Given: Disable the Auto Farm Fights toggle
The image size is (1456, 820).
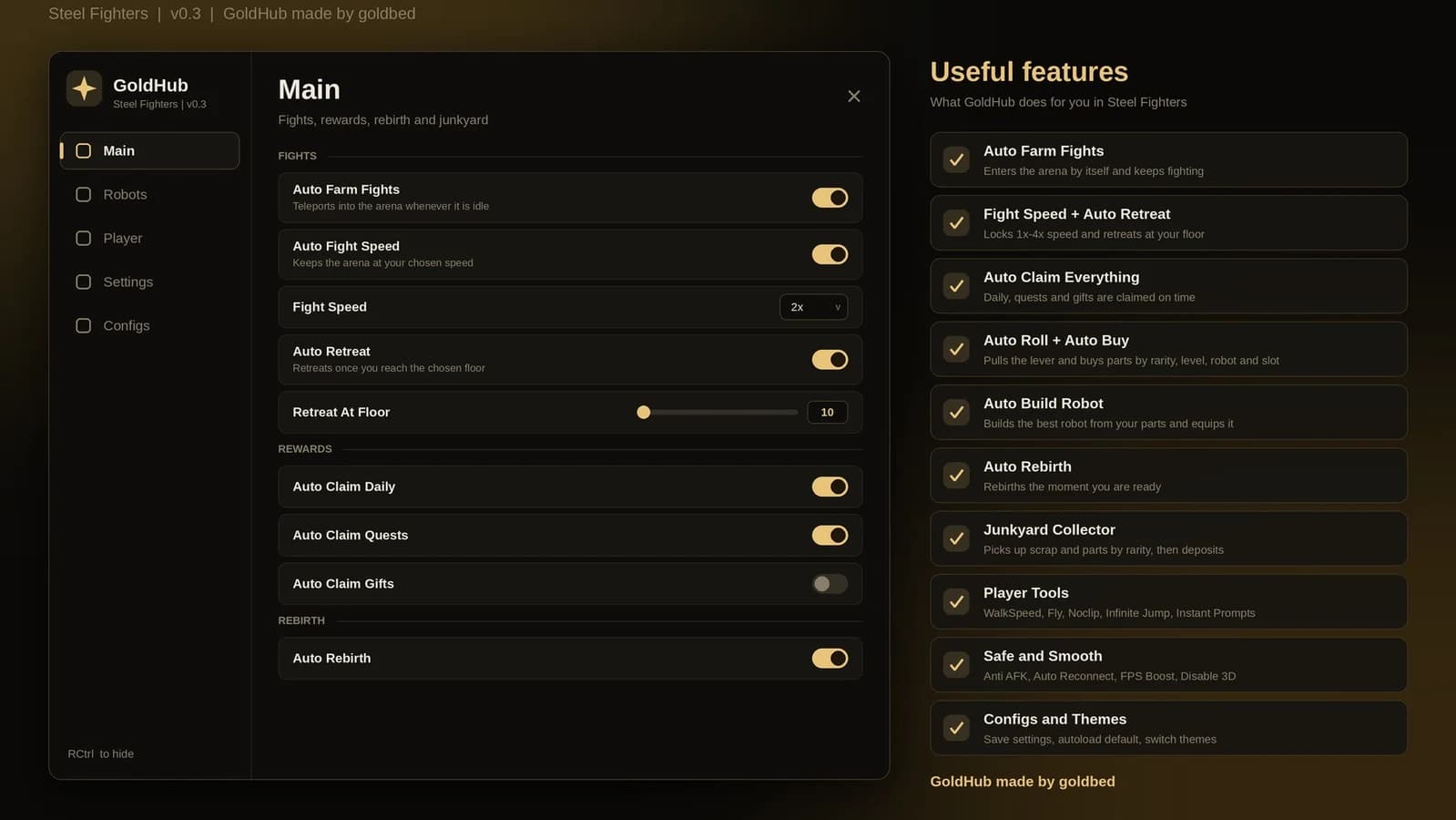Looking at the screenshot, I should [830, 198].
